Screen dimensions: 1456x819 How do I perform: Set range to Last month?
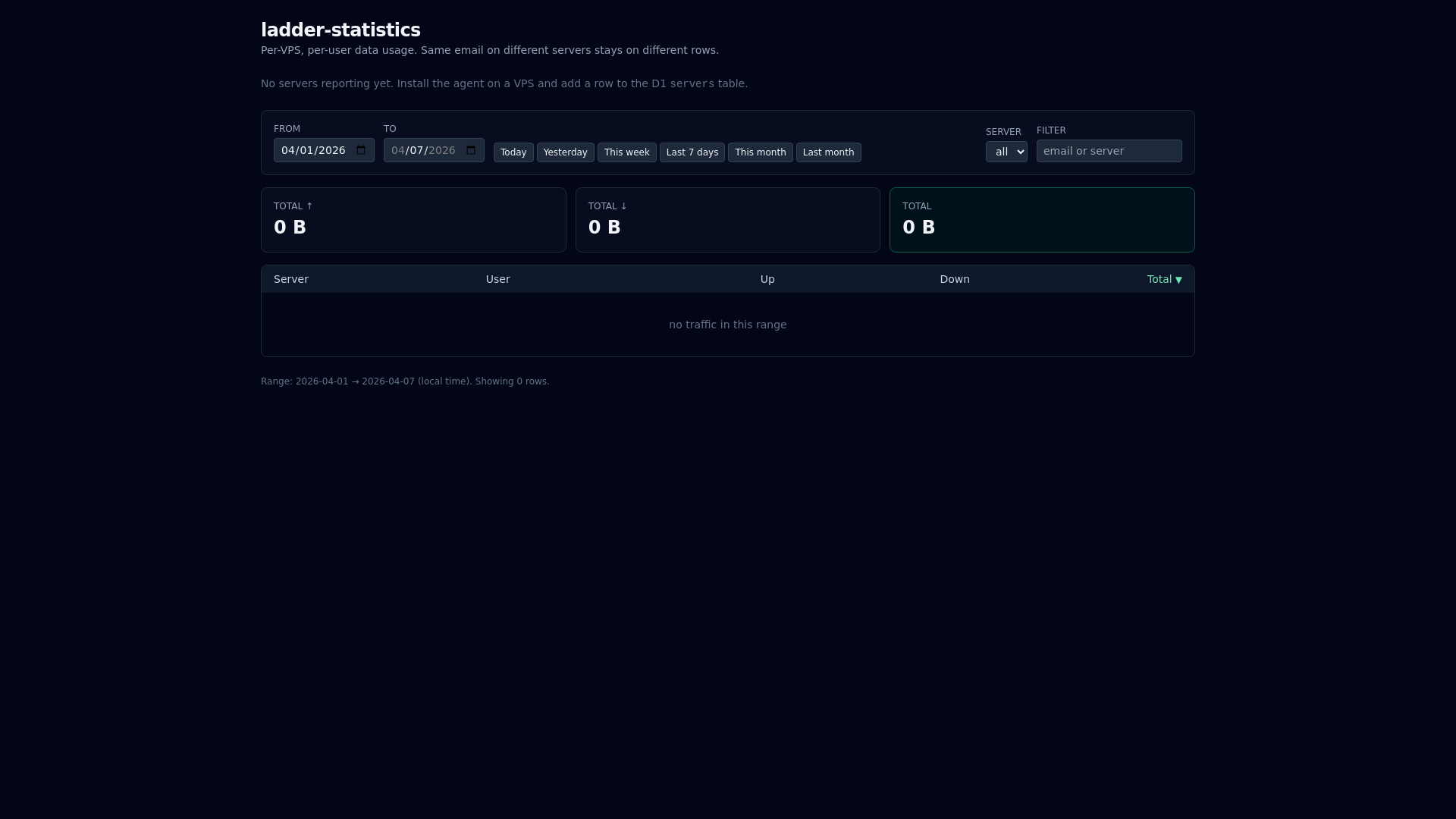(829, 152)
